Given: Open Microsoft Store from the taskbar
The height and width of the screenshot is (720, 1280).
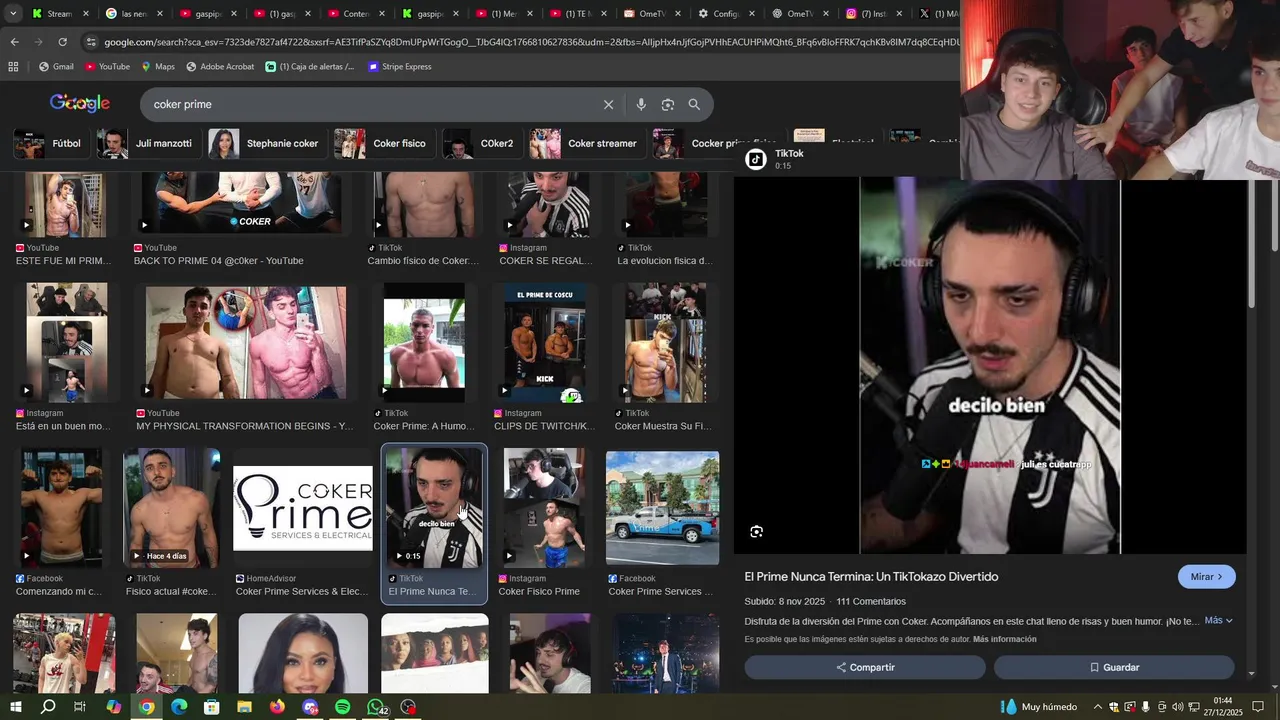Looking at the screenshot, I should [211, 707].
